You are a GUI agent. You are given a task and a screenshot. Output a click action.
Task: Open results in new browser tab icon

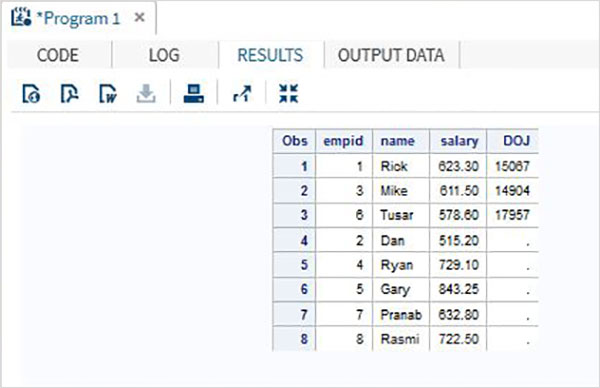tap(242, 94)
